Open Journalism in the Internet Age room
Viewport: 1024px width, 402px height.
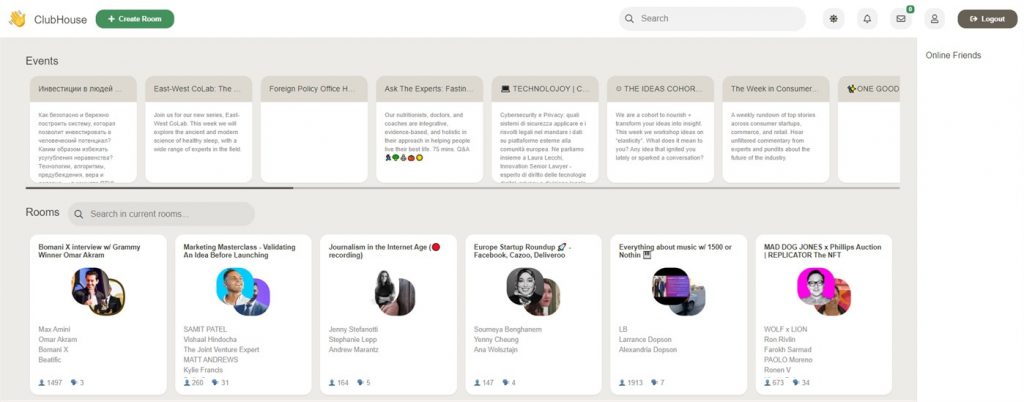(x=385, y=251)
